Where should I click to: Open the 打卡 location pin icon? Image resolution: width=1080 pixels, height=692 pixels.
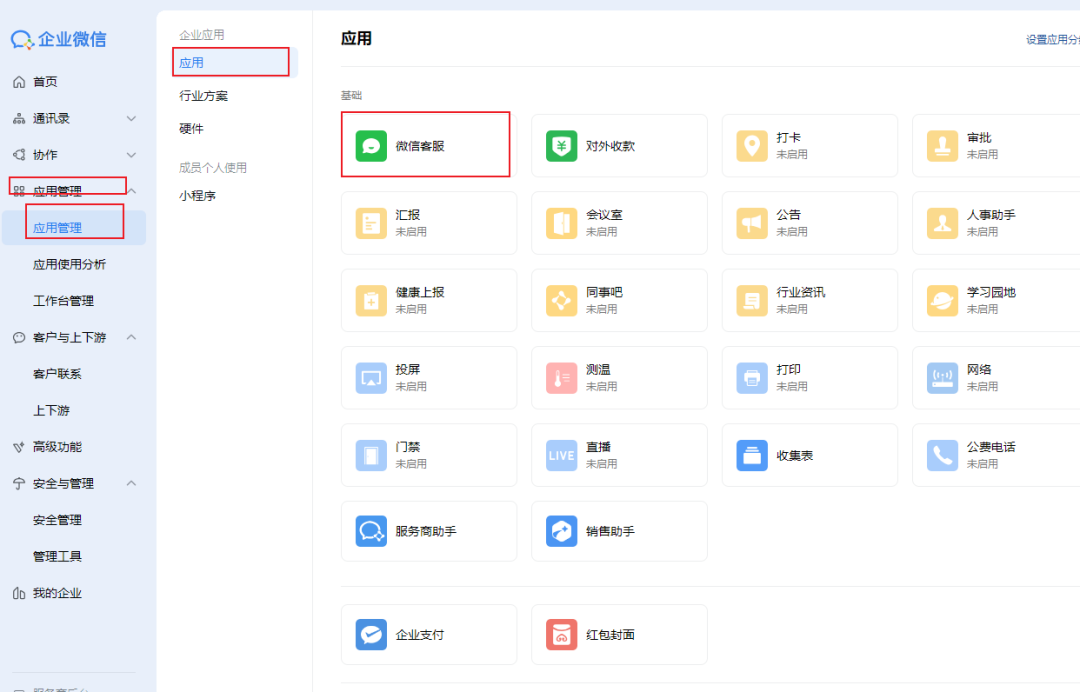[752, 146]
